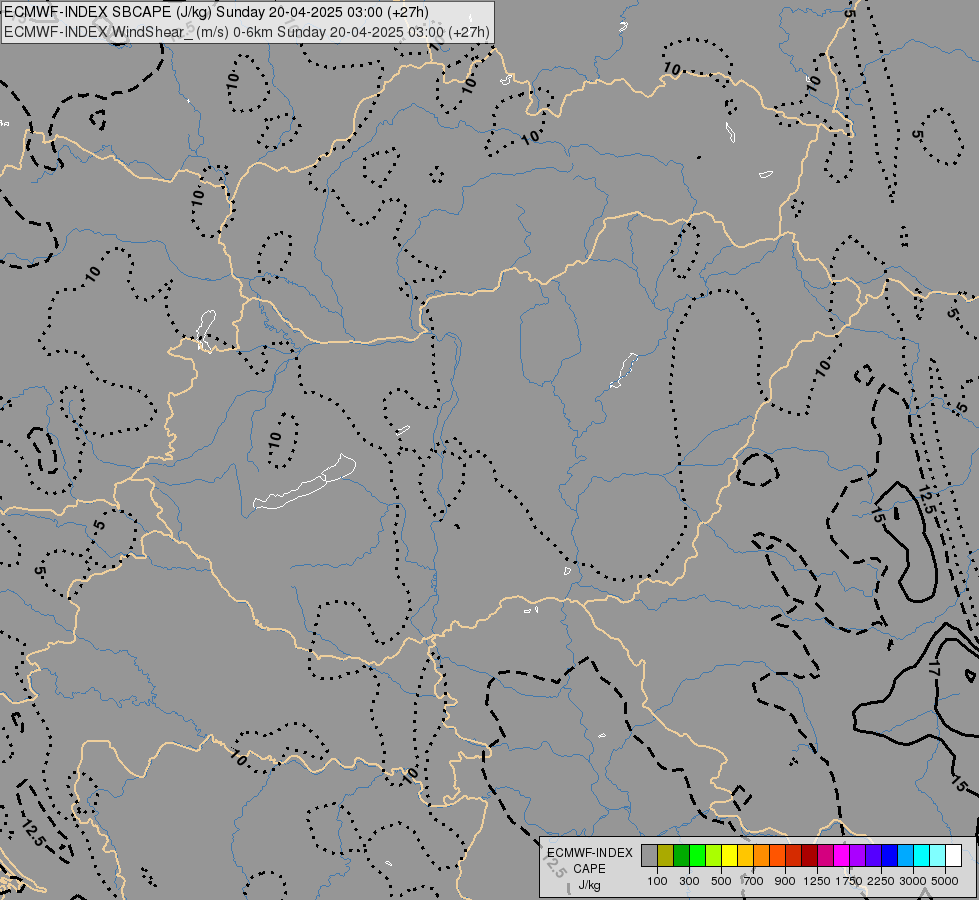Click the WindShear 0-6km title line
The image size is (979, 900).
pyautogui.click(x=247, y=32)
